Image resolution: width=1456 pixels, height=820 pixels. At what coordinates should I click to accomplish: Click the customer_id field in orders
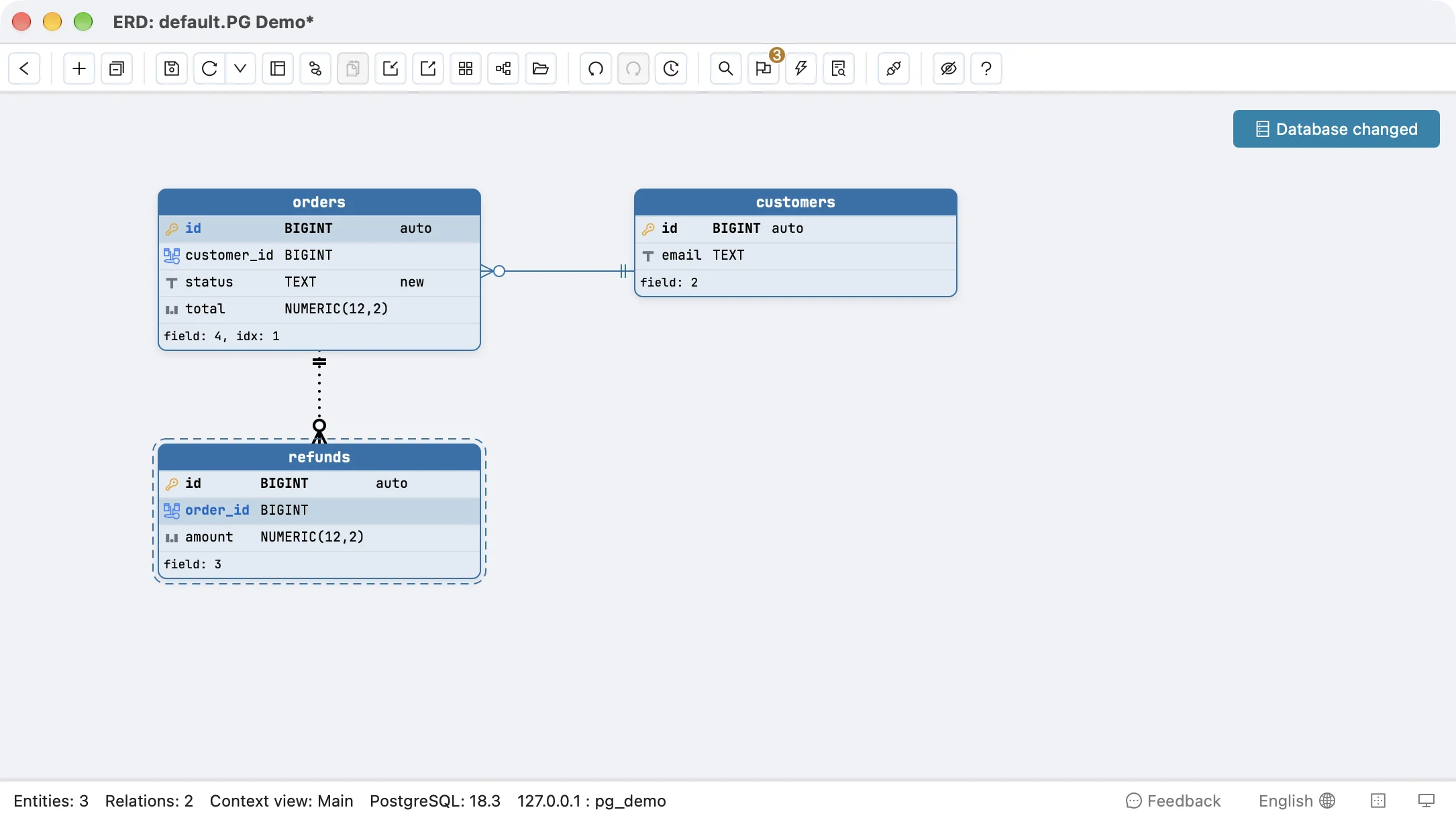pyautogui.click(x=319, y=256)
